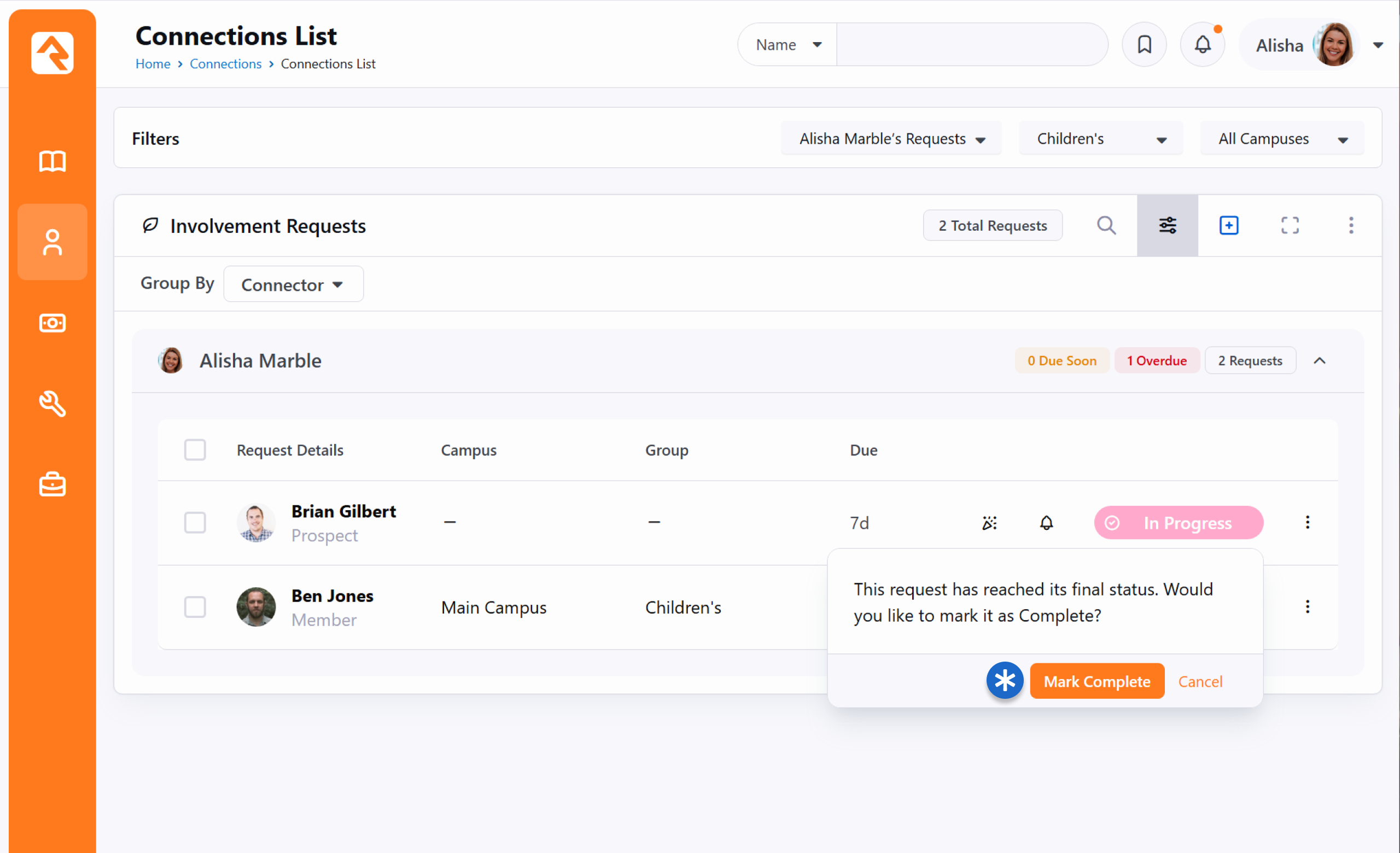1400x853 pixels.
Task: Click the add request plus icon
Action: (x=1228, y=225)
